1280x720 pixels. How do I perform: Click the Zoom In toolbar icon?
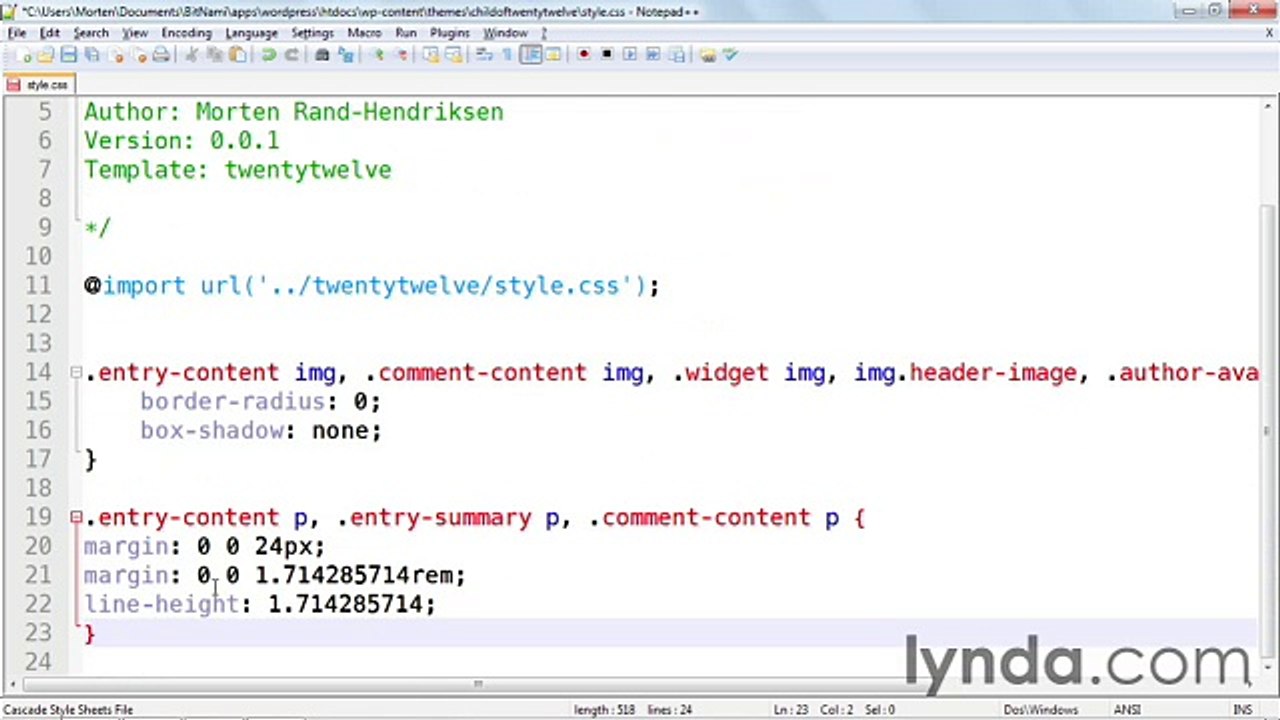click(376, 55)
